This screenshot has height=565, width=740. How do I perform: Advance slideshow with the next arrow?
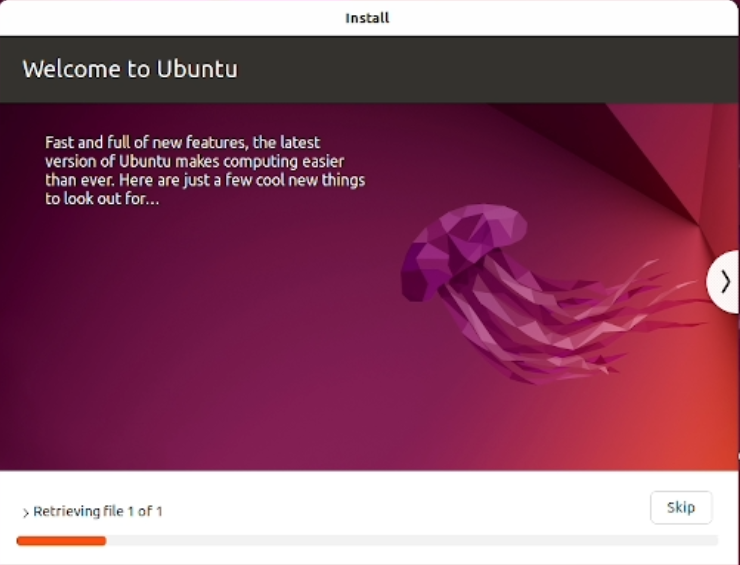click(x=723, y=282)
